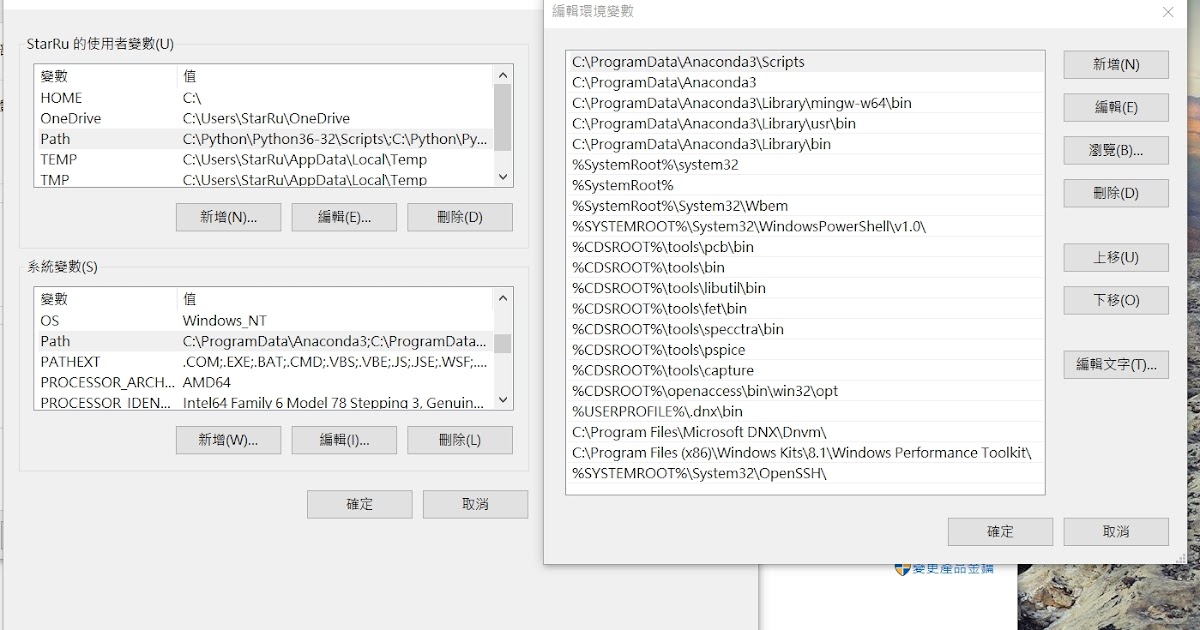This screenshot has width=1200, height=630.
Task: Select Path row in user variables
Action: point(264,139)
